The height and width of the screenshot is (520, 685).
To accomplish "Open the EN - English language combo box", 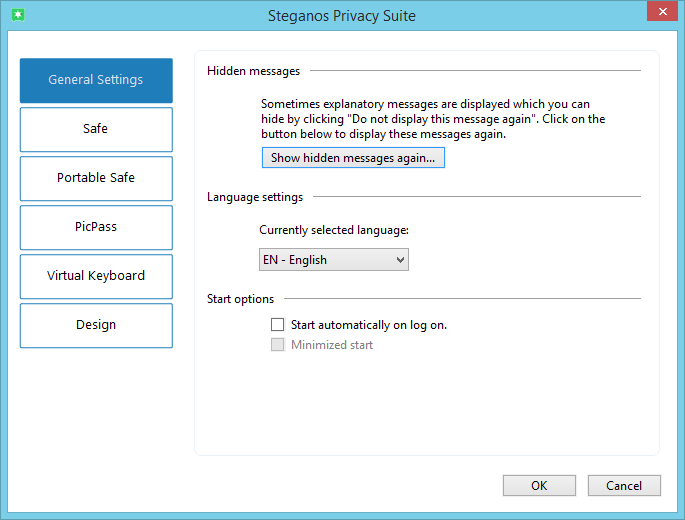I will [x=327, y=260].
